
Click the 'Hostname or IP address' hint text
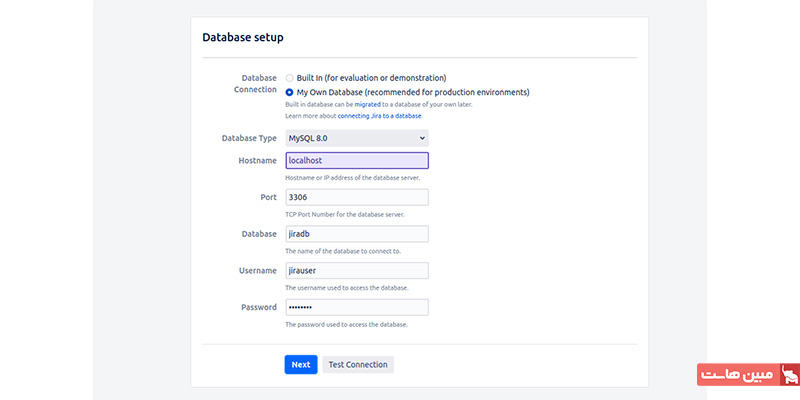point(353,178)
